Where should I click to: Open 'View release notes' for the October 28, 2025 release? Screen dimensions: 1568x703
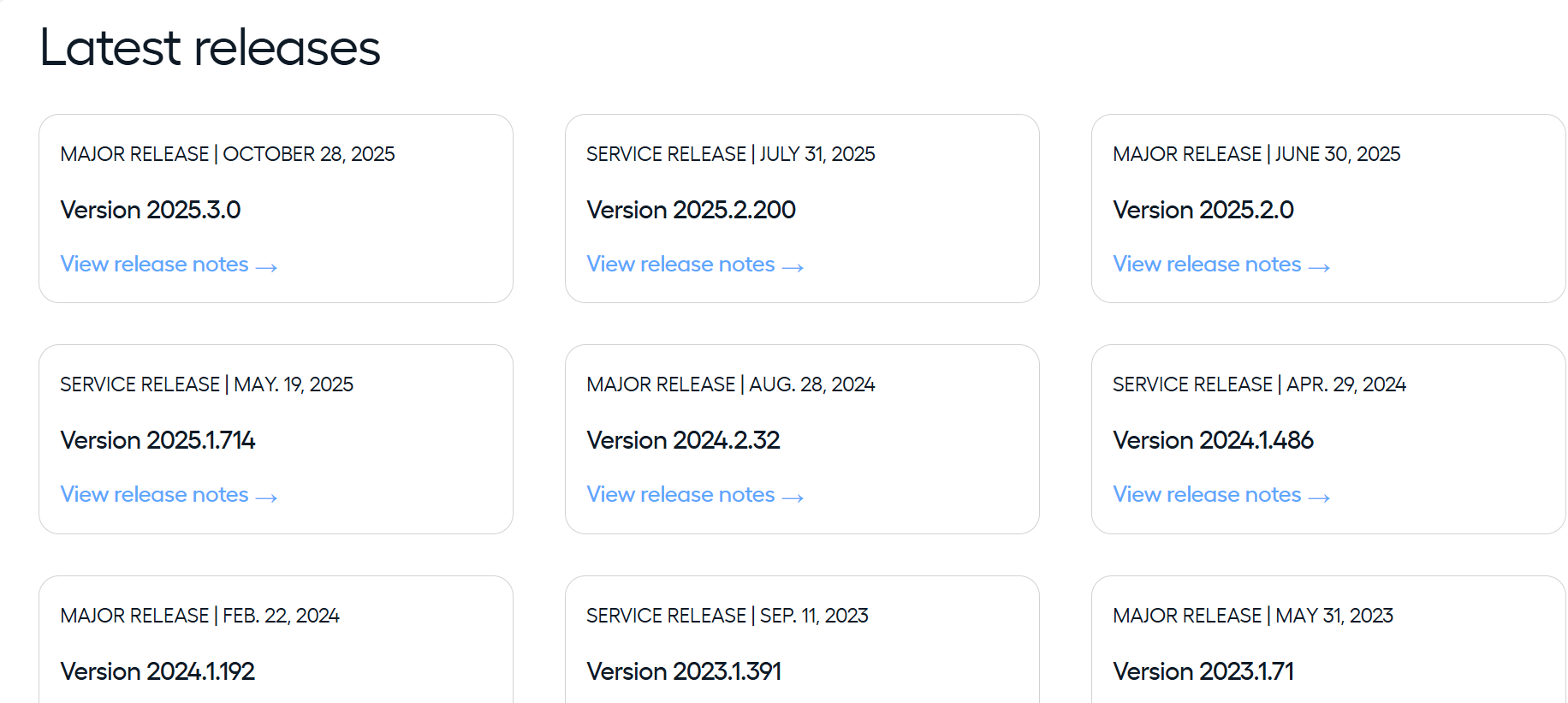[x=154, y=265]
